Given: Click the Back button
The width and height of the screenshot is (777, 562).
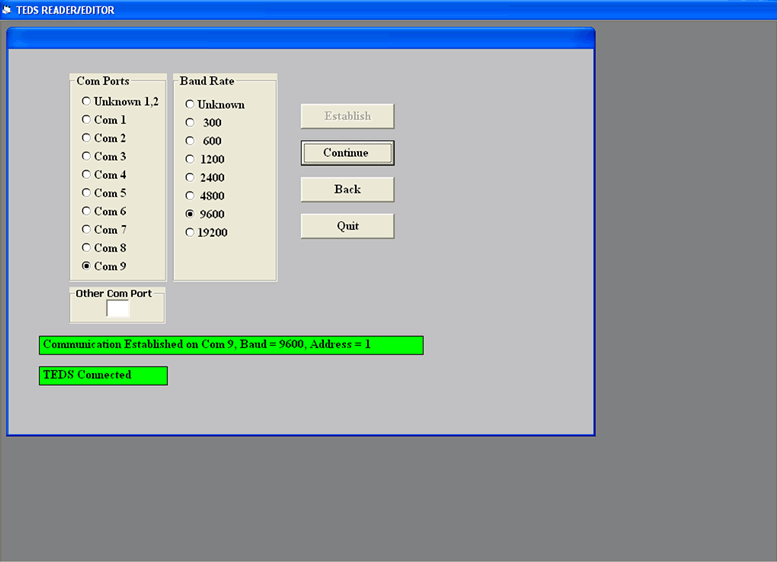Looking at the screenshot, I should tap(347, 189).
